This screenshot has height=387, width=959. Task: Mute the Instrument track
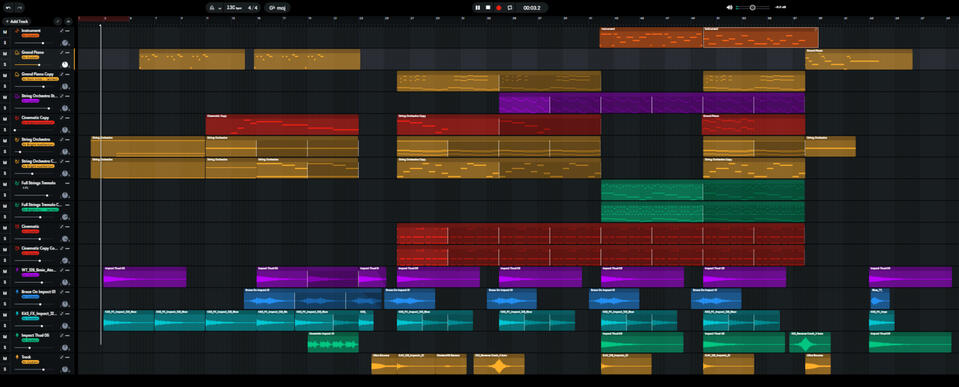5,31
